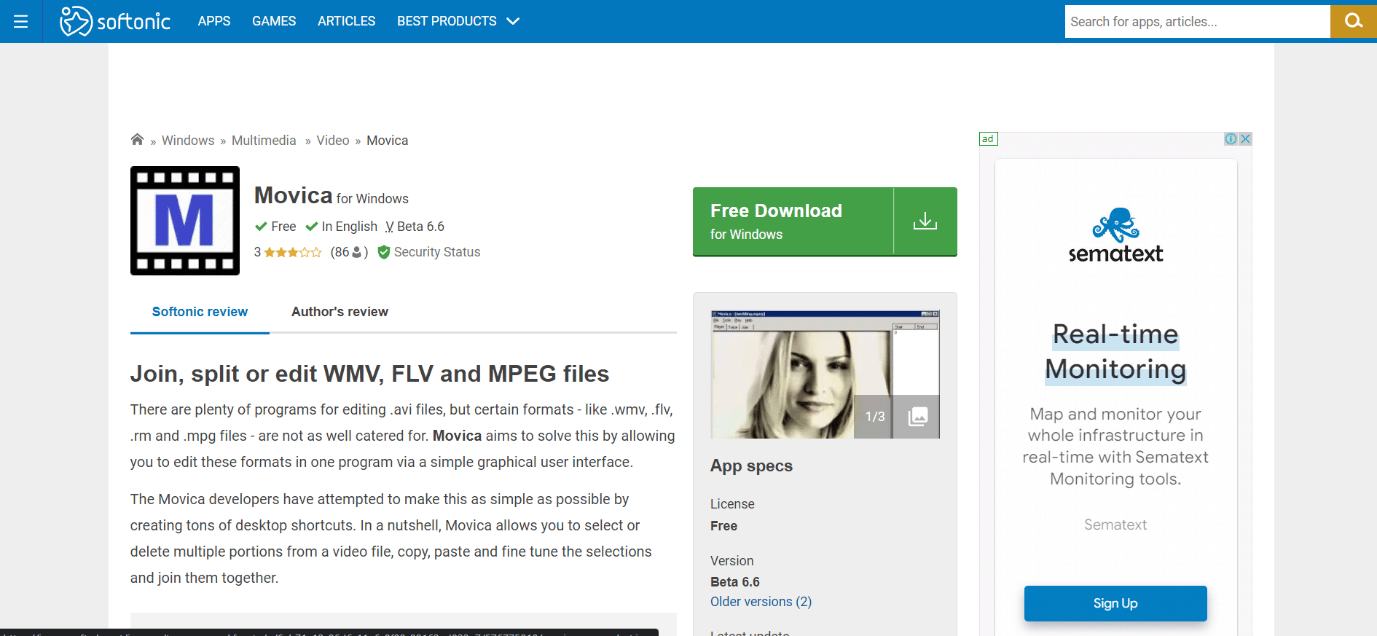
Task: Open the screenshot gallery icon
Action: pos(916,417)
